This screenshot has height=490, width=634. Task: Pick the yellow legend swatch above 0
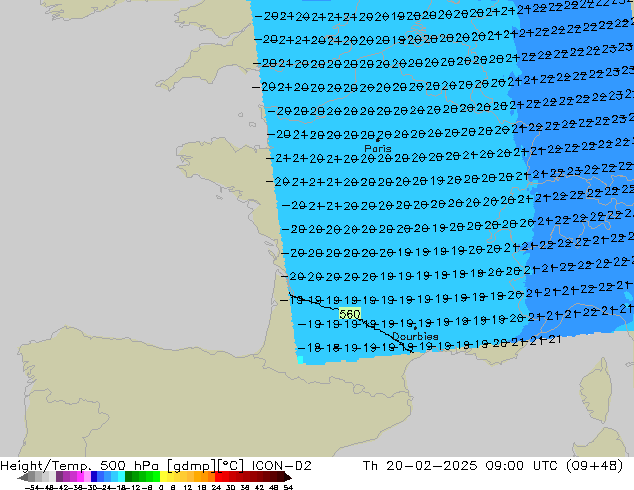163,476
